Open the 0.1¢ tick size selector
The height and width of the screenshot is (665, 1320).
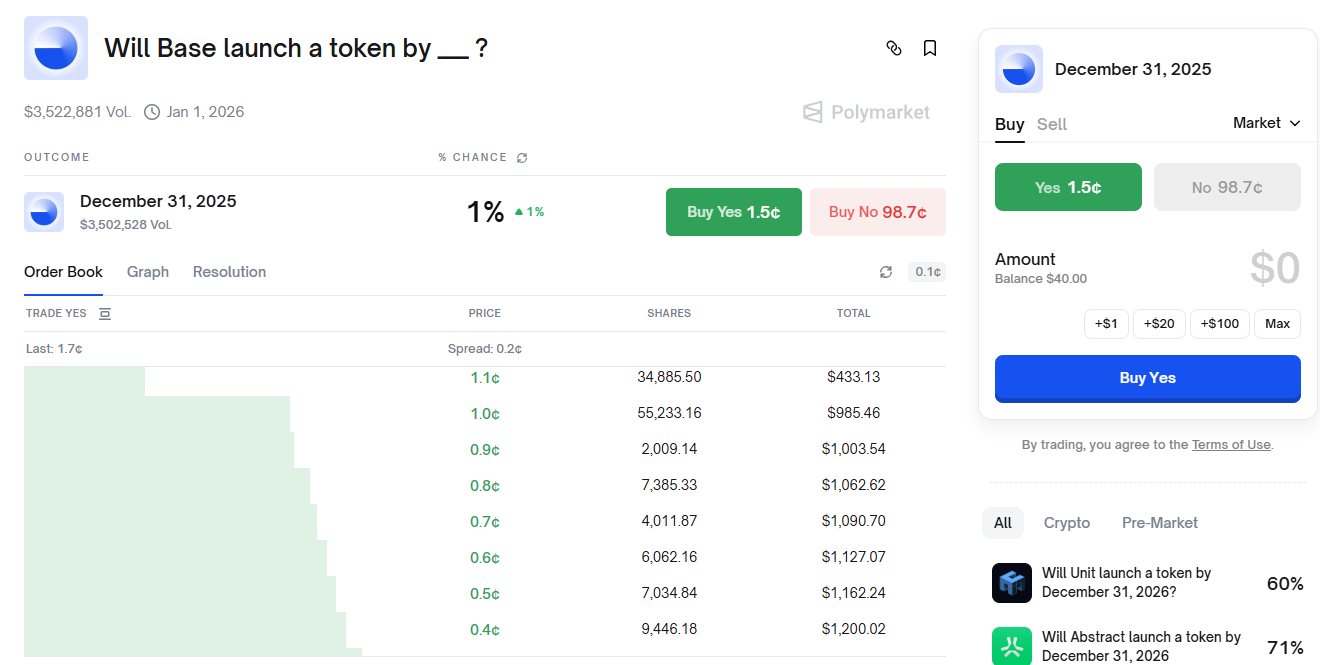point(926,271)
